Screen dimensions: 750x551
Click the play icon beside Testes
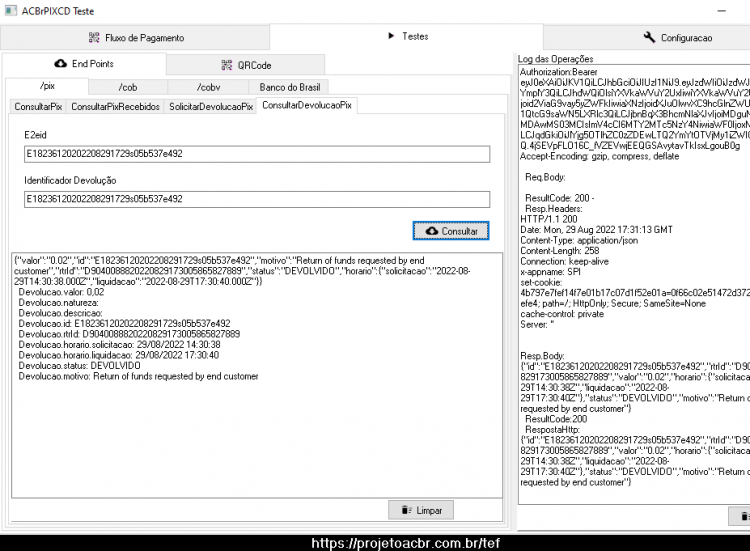(x=391, y=36)
